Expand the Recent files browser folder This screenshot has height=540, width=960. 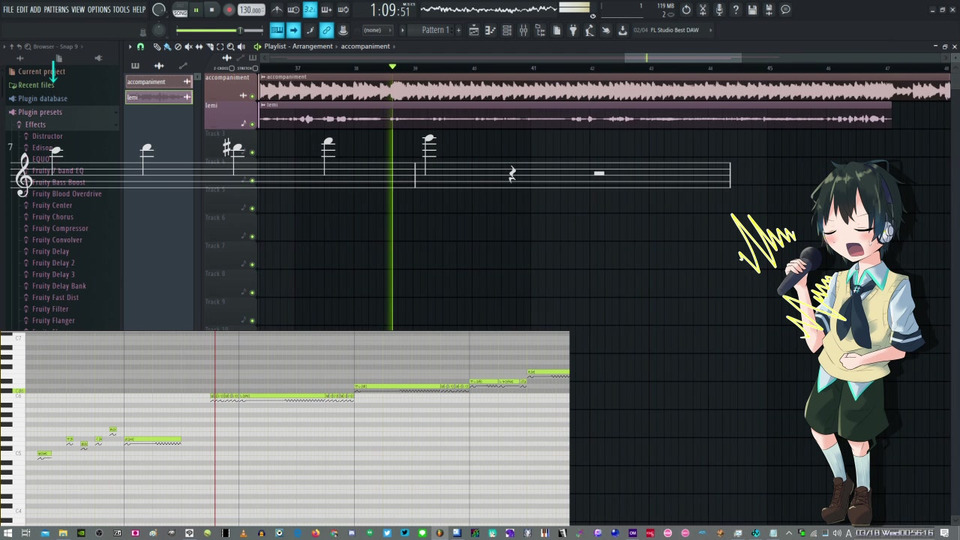point(32,85)
